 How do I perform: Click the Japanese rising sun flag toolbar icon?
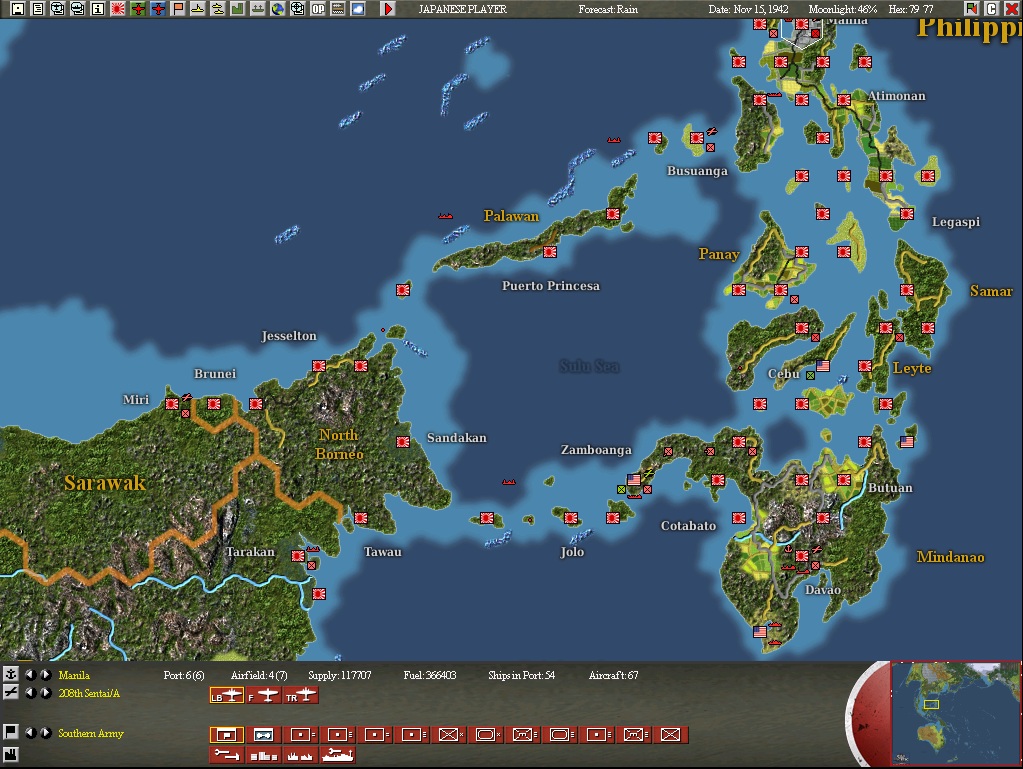point(118,8)
